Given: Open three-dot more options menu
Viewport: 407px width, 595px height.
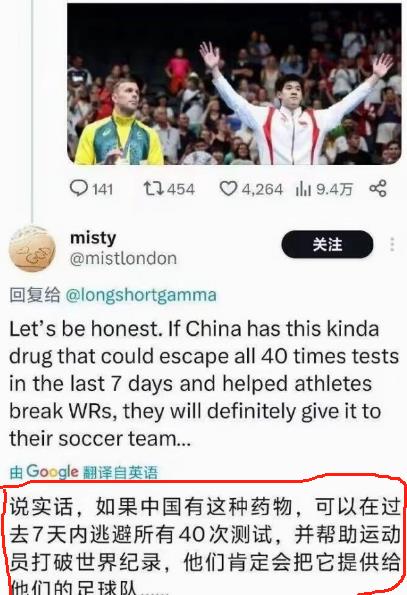Looking at the screenshot, I should click(392, 244).
